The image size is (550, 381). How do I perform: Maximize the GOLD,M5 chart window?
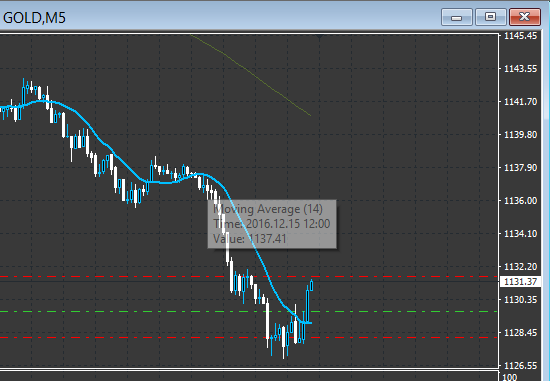490,17
